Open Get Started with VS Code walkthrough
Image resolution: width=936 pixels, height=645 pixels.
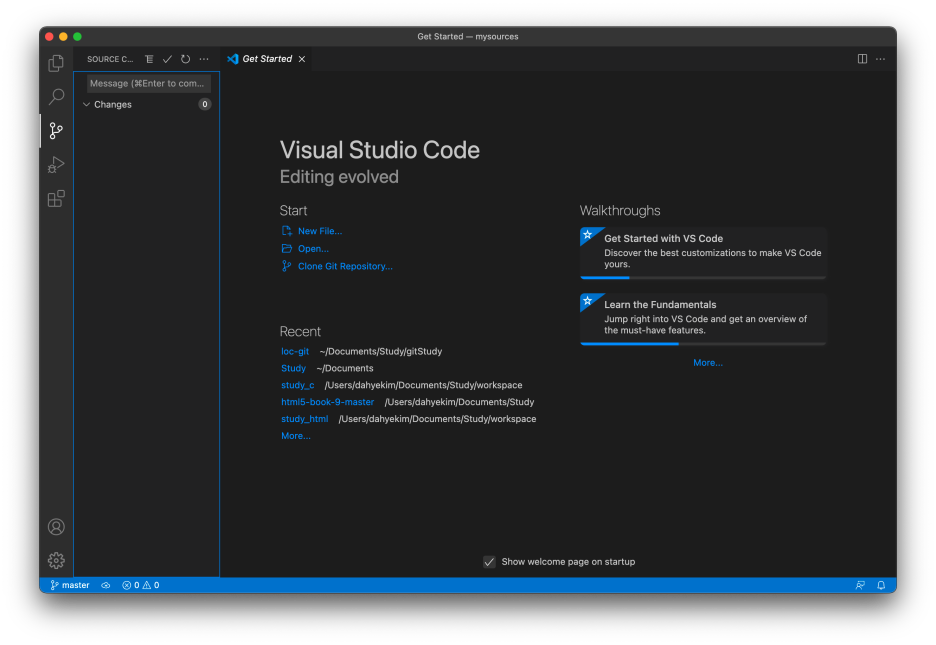703,252
